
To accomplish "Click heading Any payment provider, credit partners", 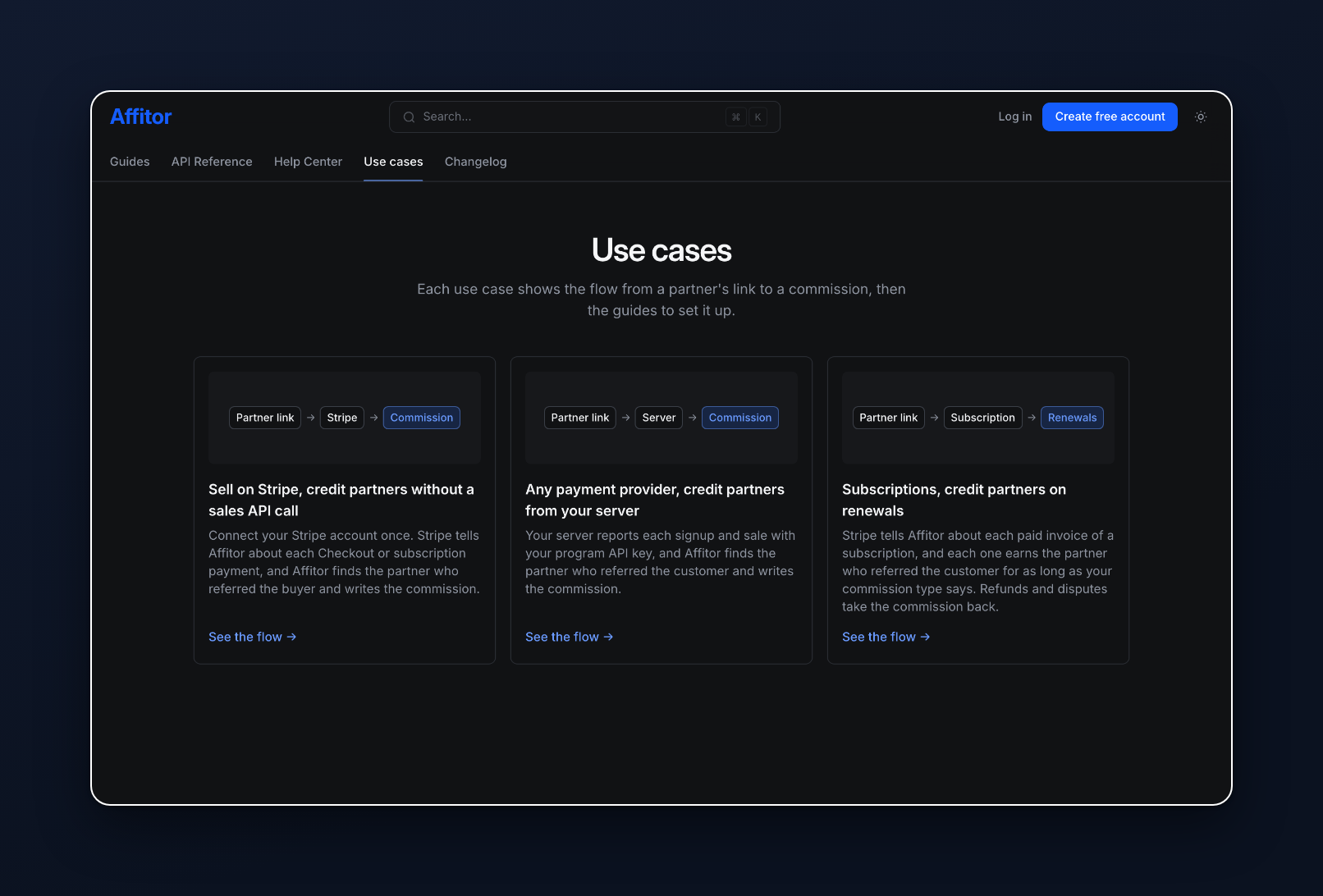I will pos(655,500).
